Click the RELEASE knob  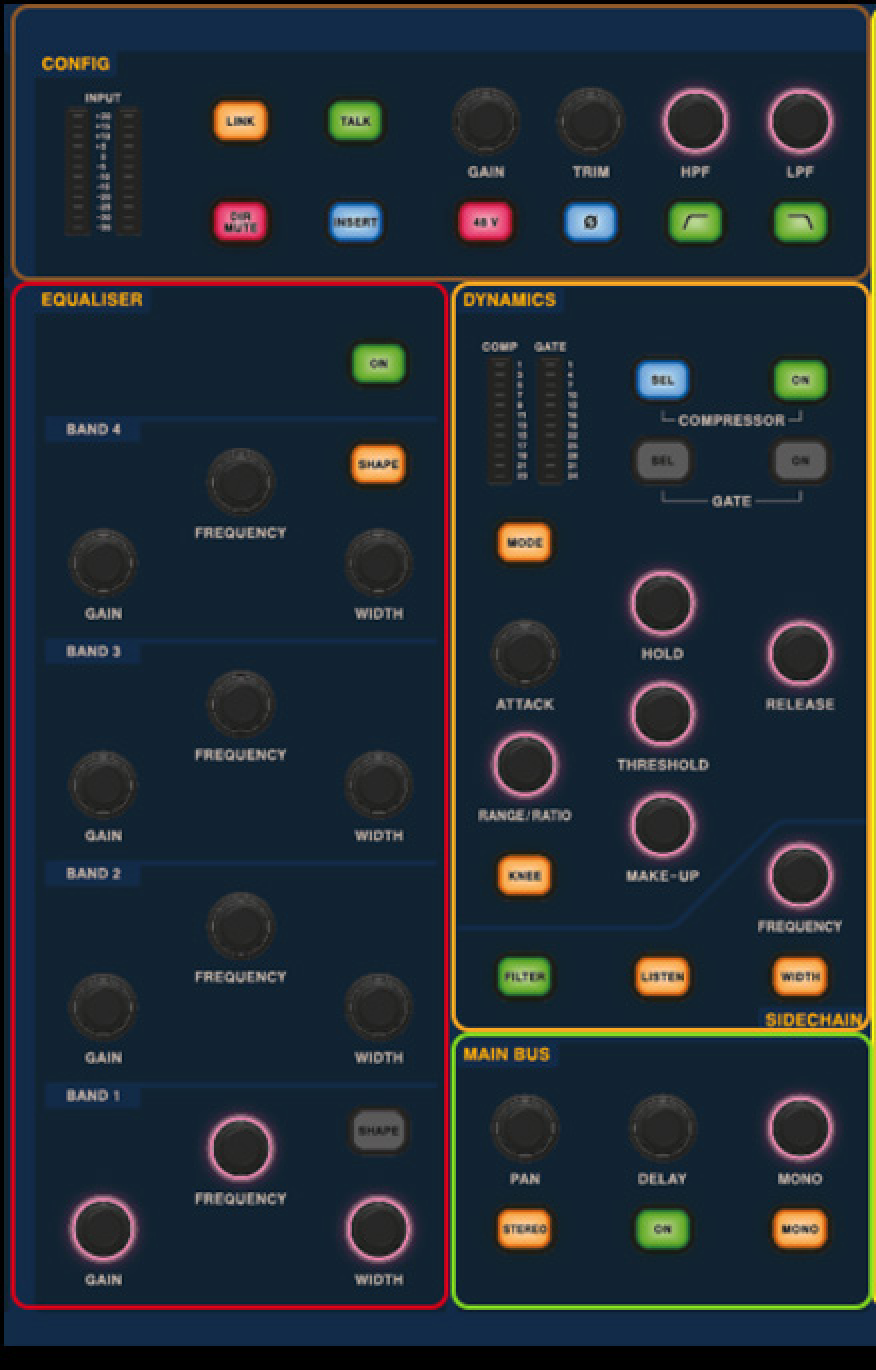tap(800, 653)
